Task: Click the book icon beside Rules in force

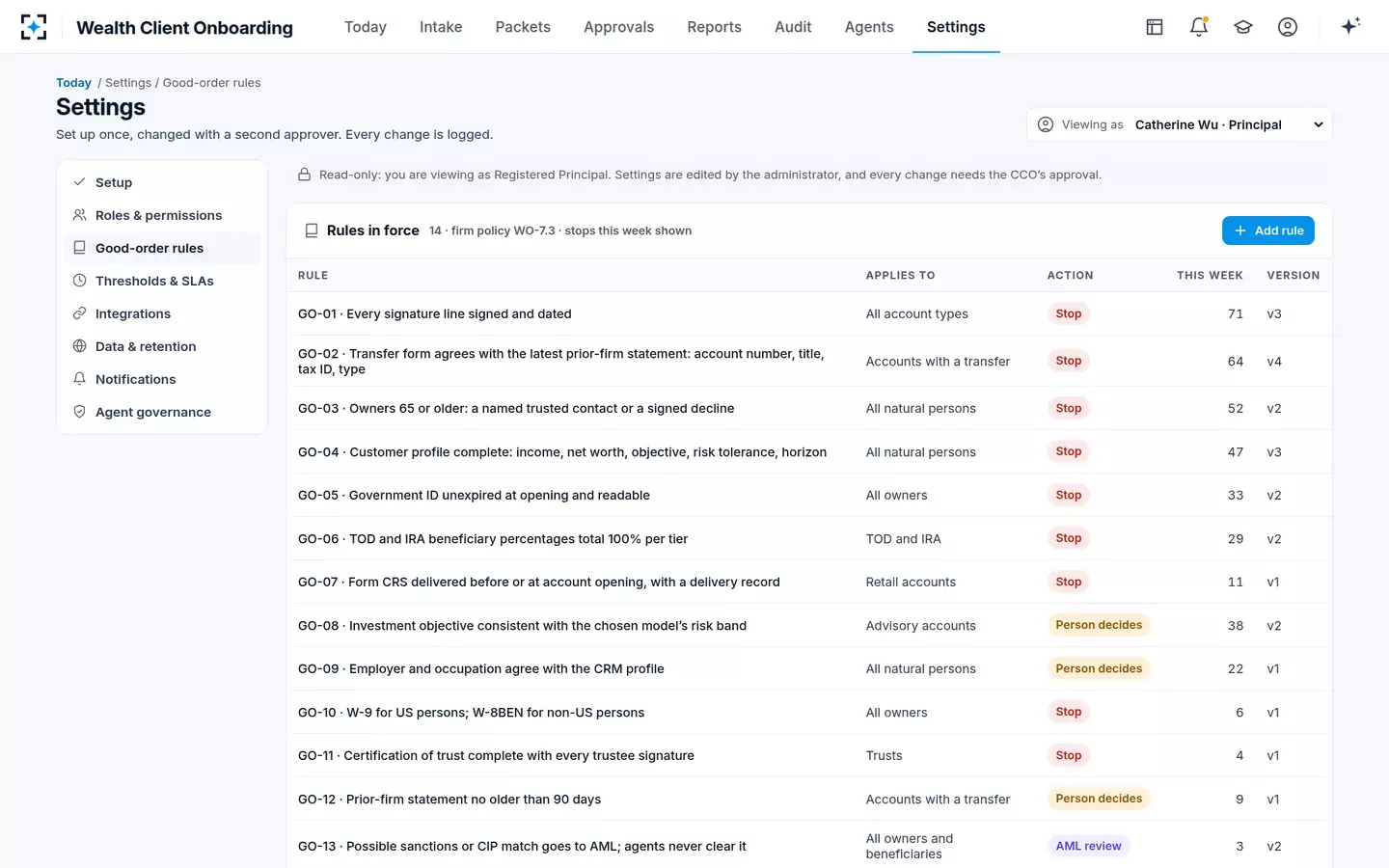Action: 312,231
